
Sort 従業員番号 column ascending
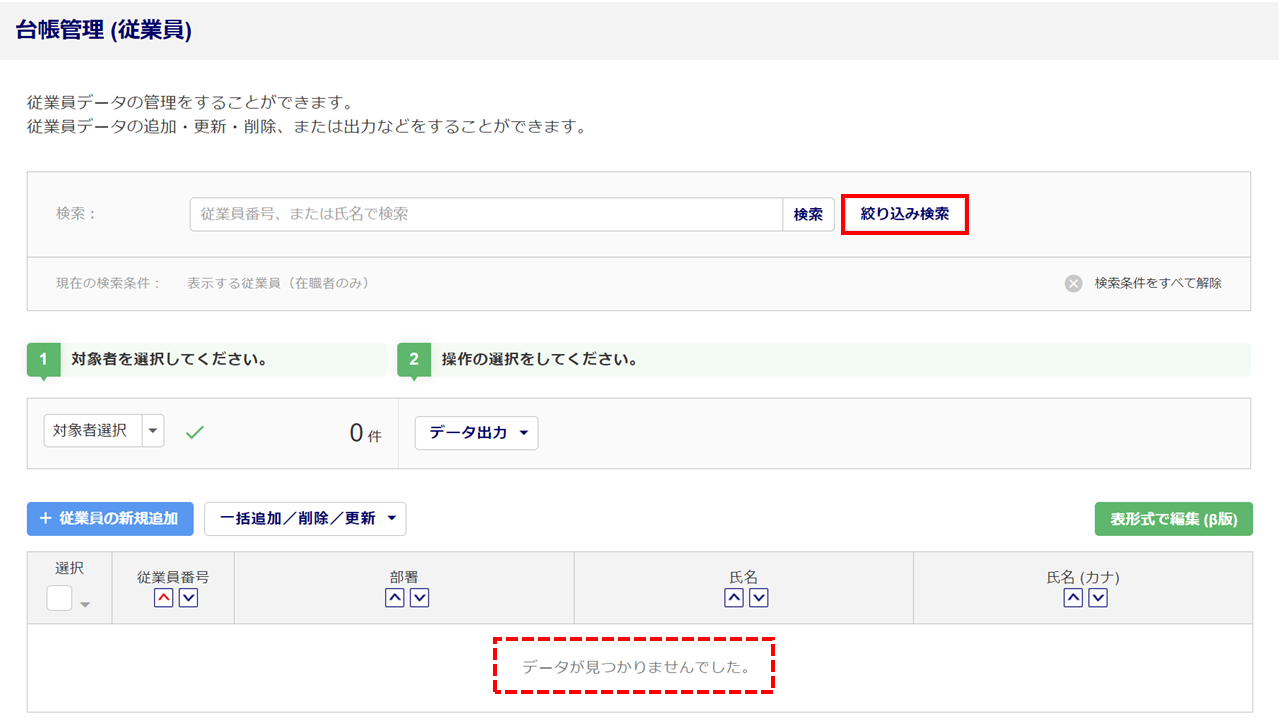pyautogui.click(x=163, y=597)
